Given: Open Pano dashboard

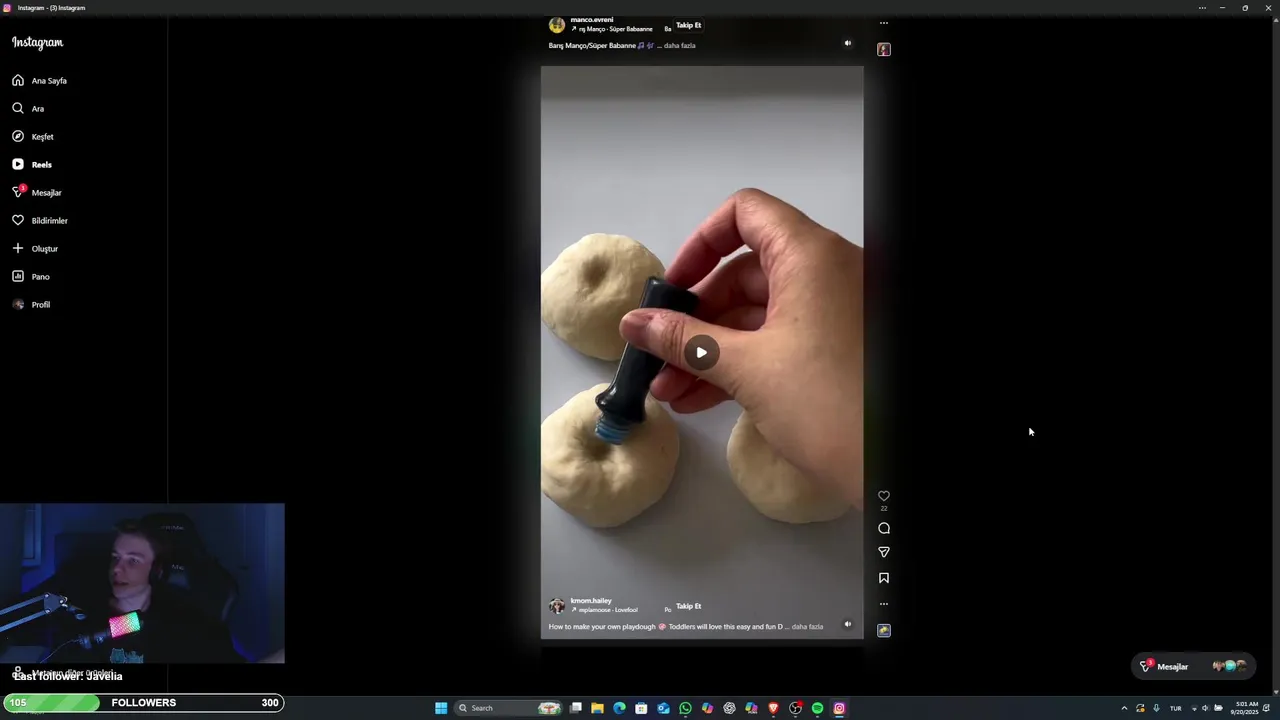Looking at the screenshot, I should pyautogui.click(x=31, y=277).
